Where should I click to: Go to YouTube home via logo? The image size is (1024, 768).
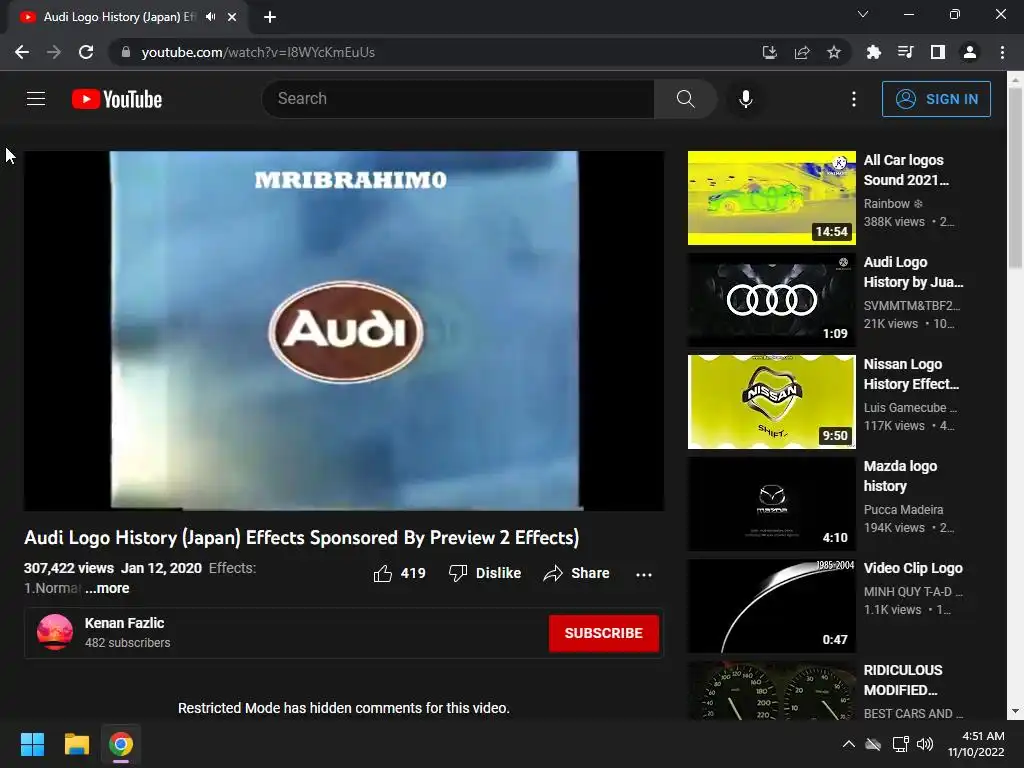point(117,99)
